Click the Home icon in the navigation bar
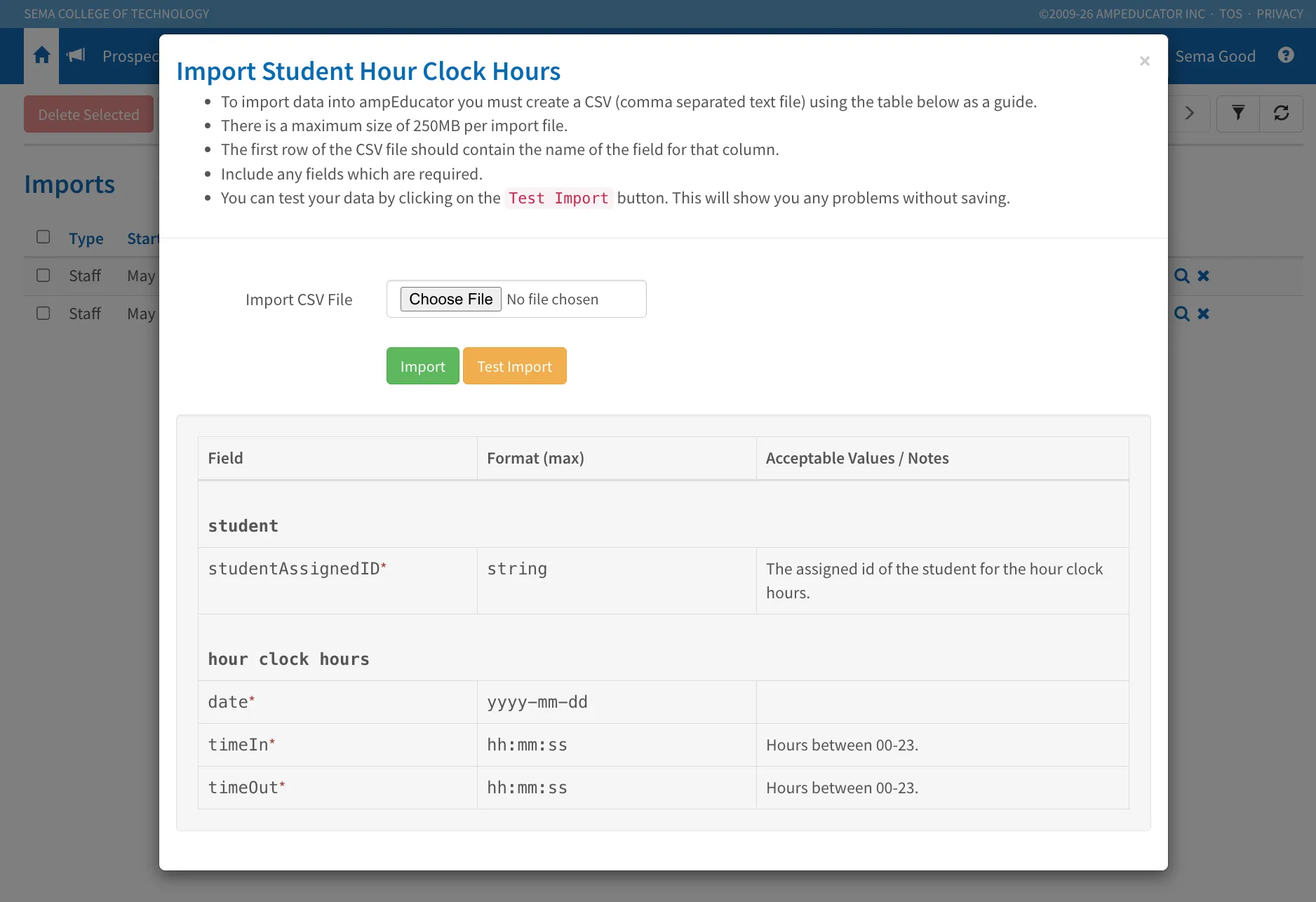Image resolution: width=1316 pixels, height=902 pixels. coord(41,55)
